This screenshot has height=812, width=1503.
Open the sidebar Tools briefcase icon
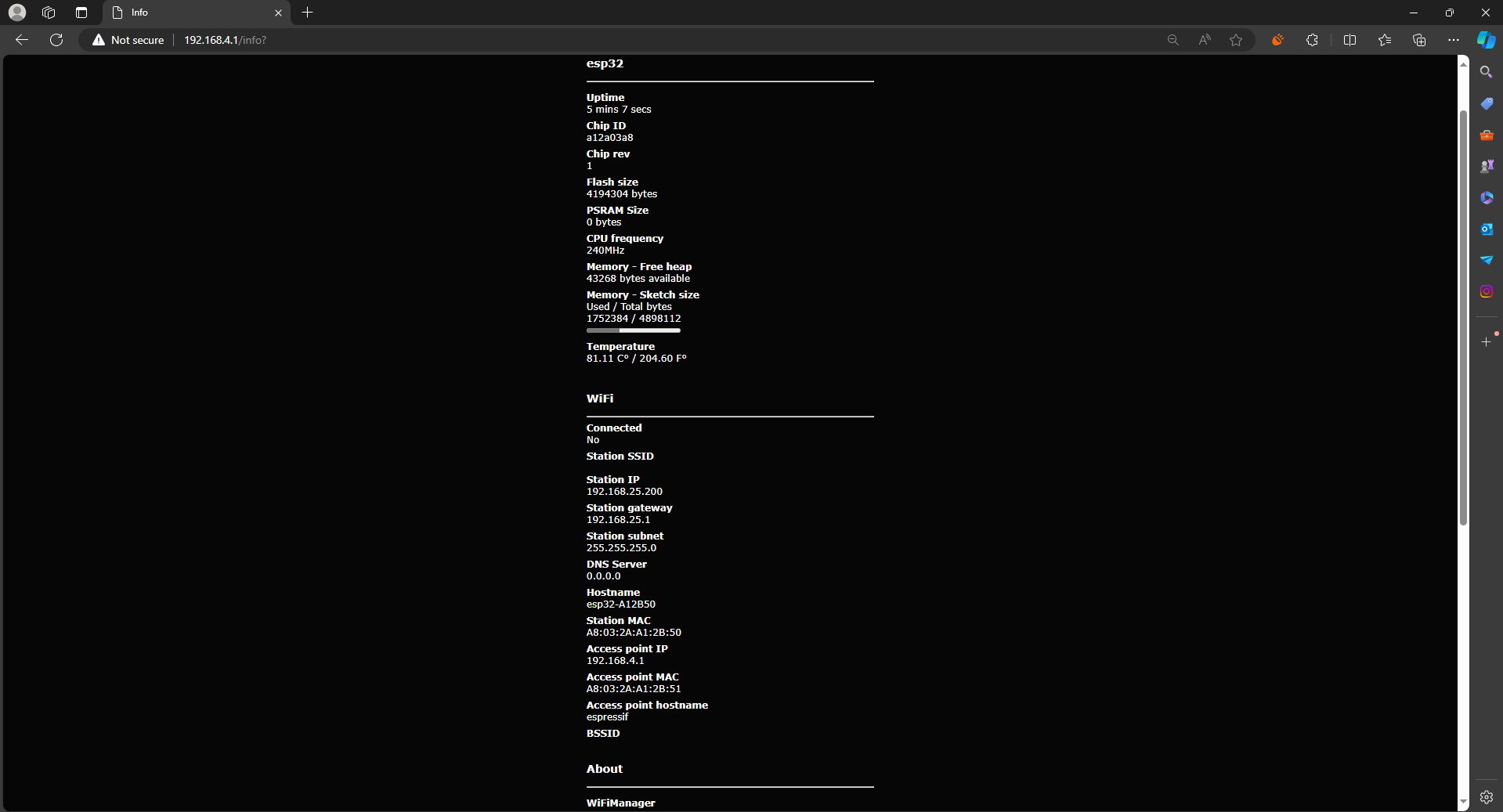click(x=1486, y=135)
